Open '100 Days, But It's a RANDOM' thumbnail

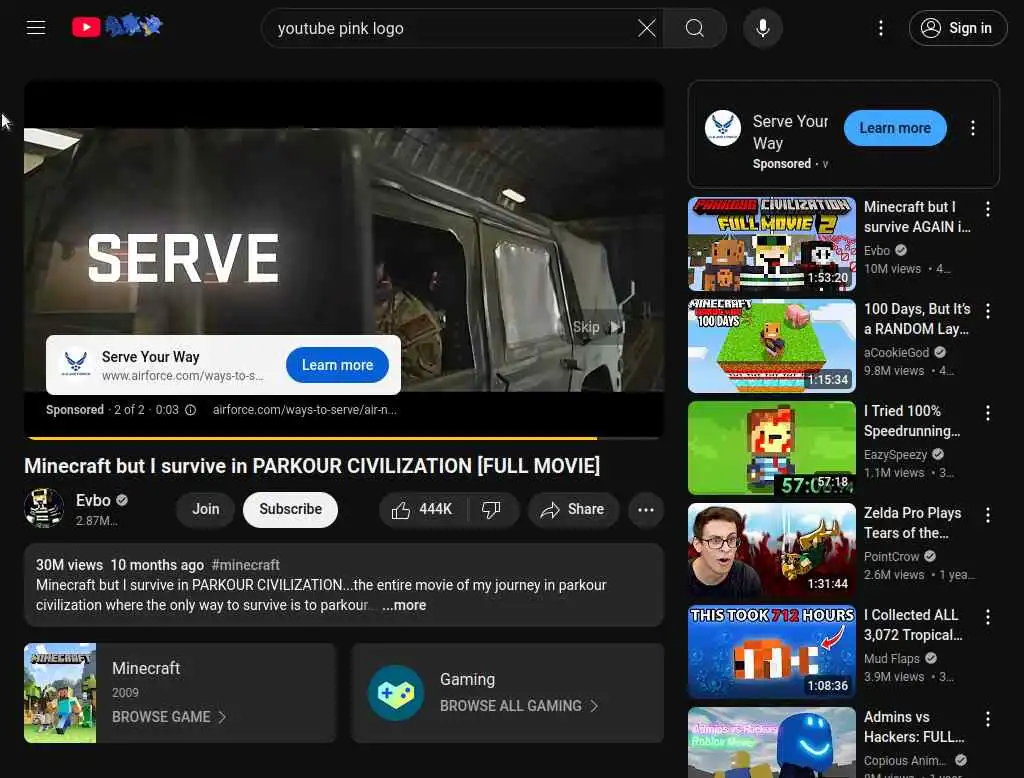(x=772, y=346)
